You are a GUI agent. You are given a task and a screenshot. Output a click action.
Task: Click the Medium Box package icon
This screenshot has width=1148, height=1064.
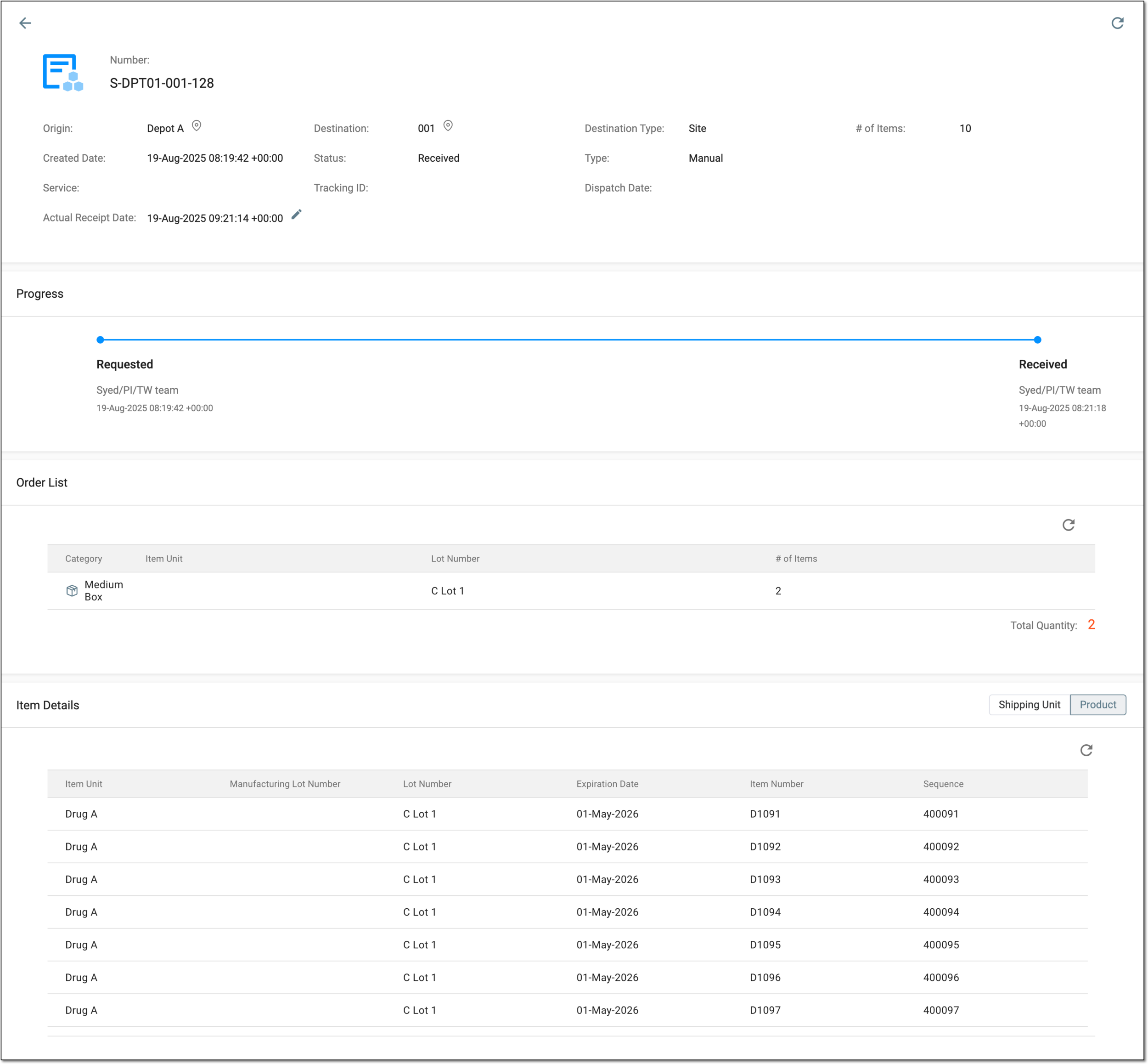[x=72, y=591]
